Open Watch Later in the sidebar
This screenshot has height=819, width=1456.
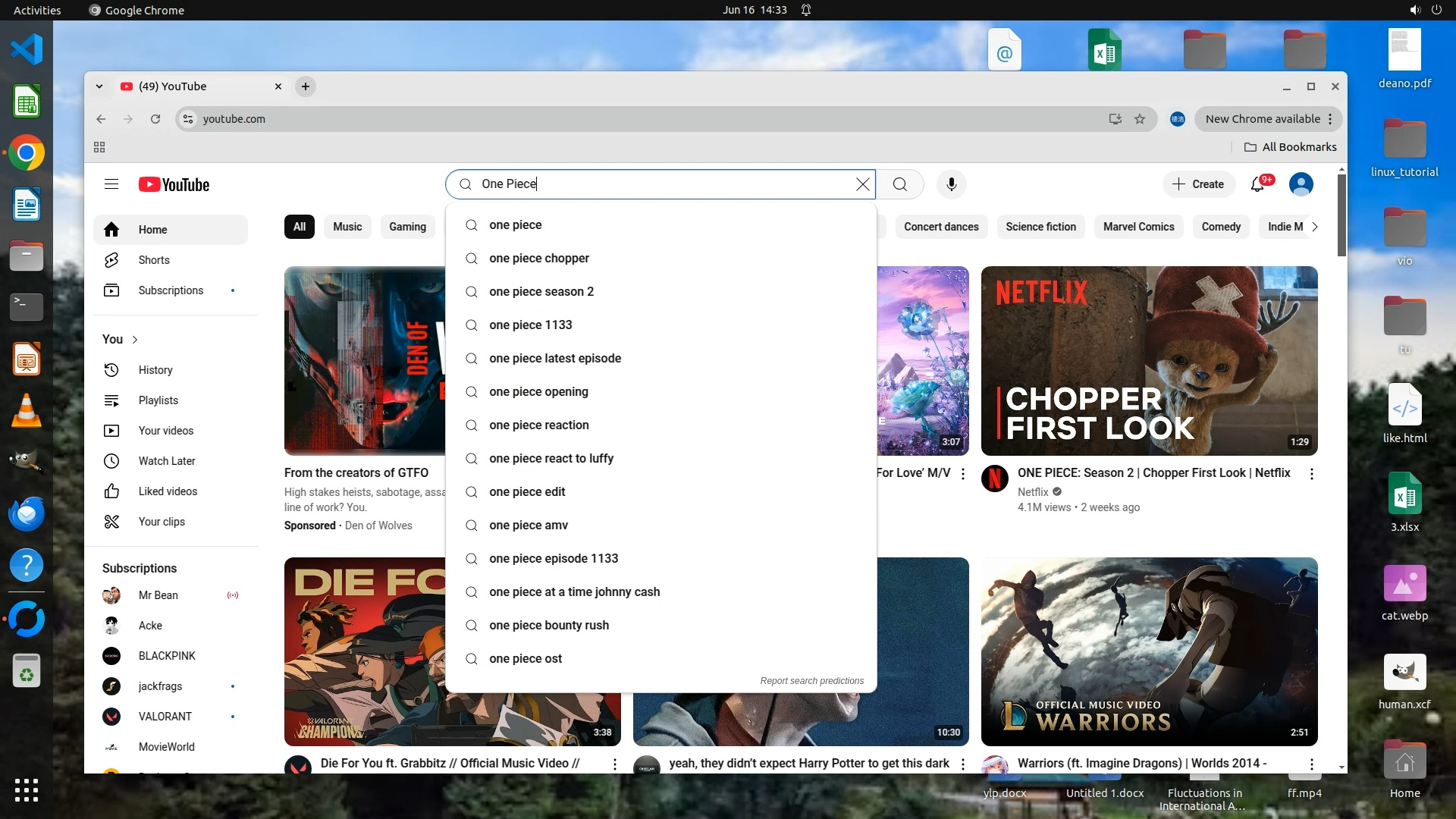click(167, 461)
